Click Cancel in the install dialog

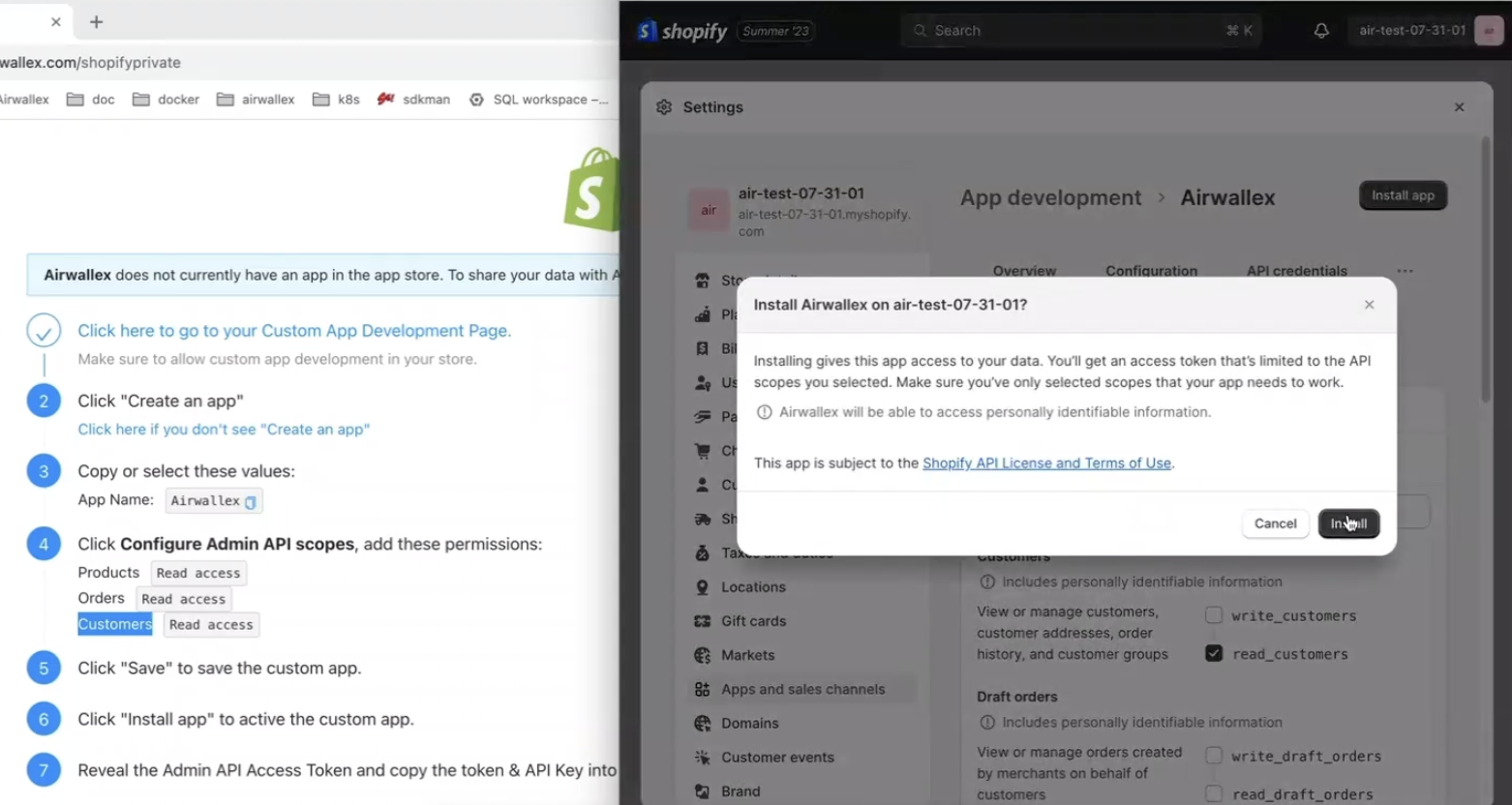(x=1275, y=523)
